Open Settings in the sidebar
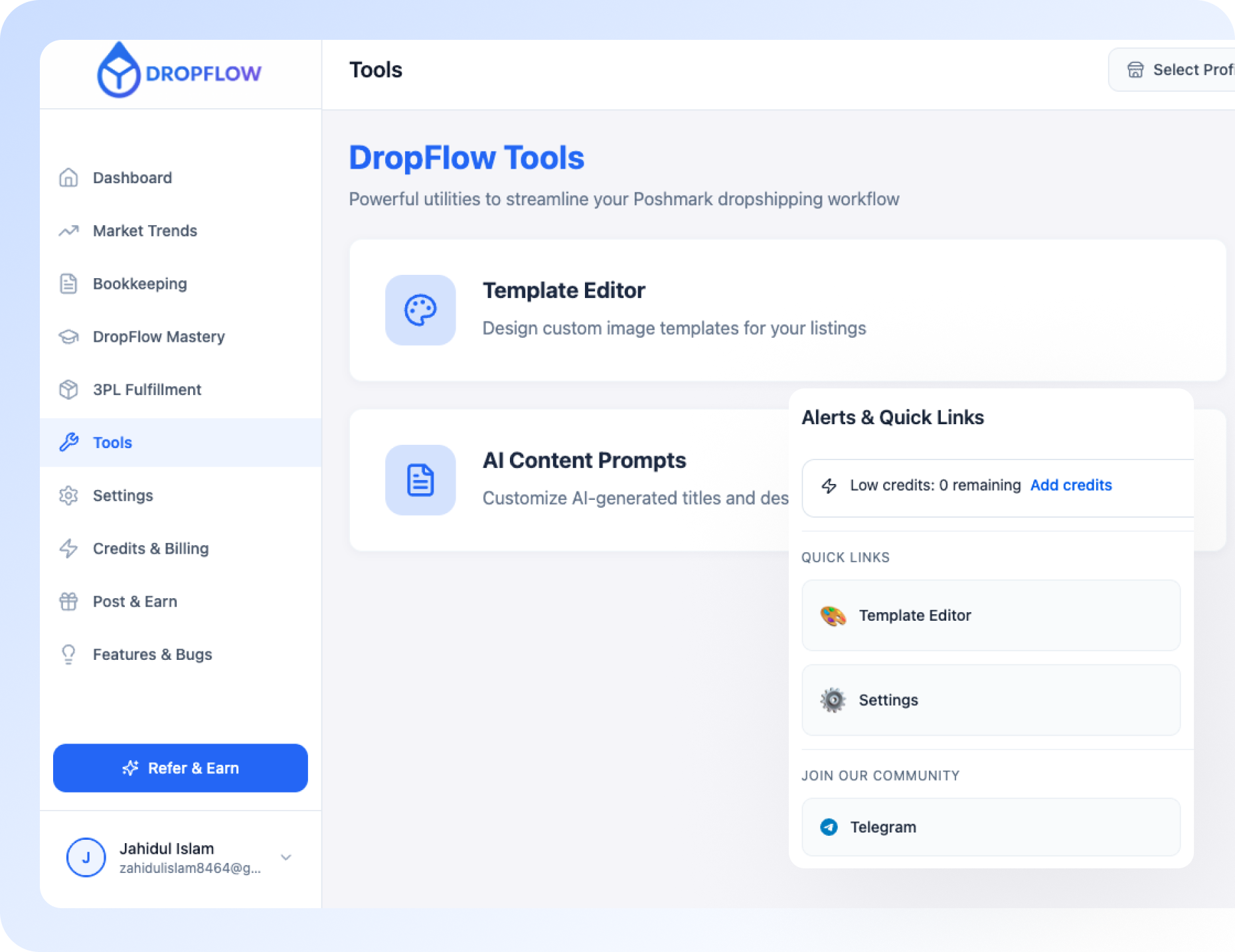 [123, 496]
